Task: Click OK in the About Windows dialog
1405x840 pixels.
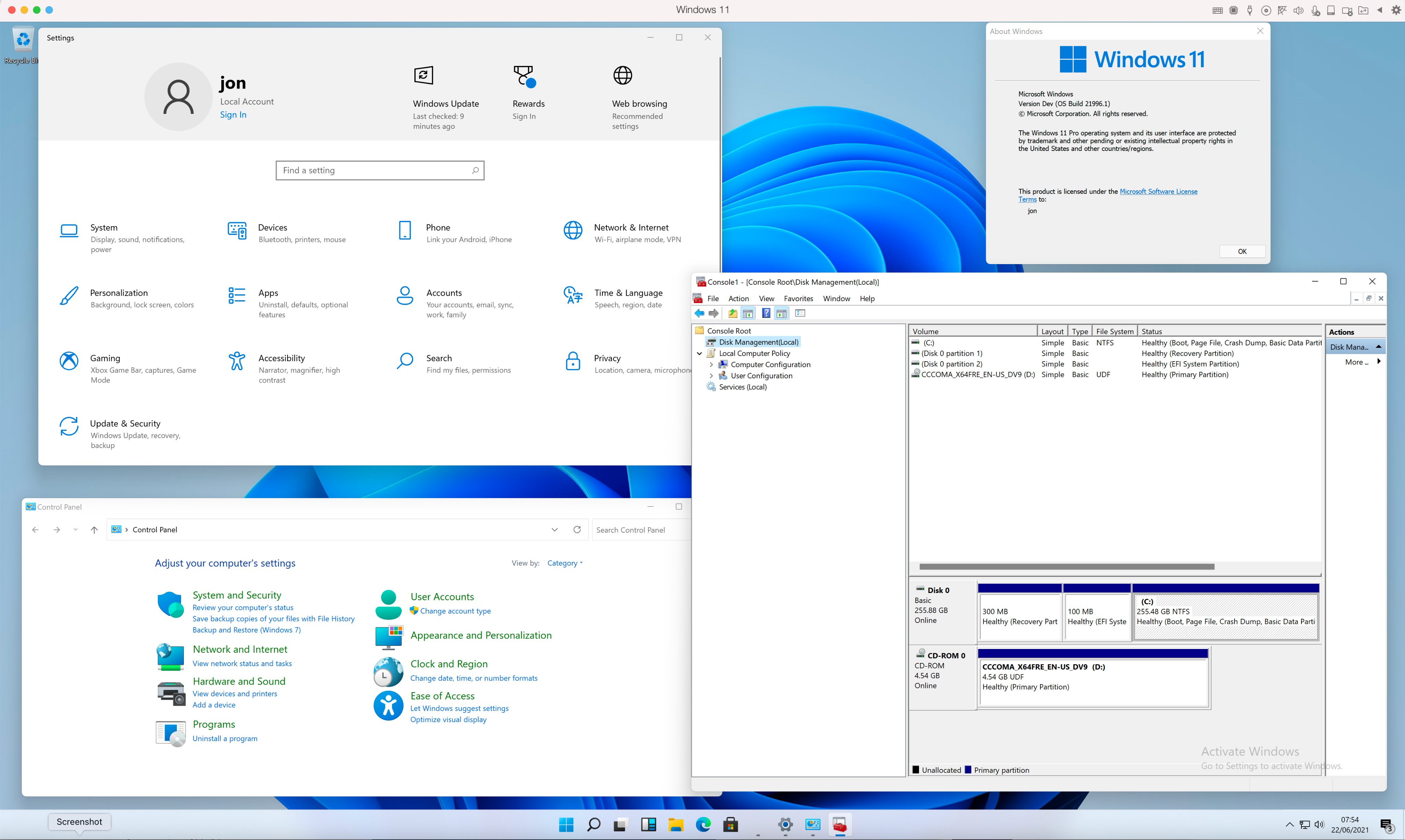Action: [x=1242, y=251]
